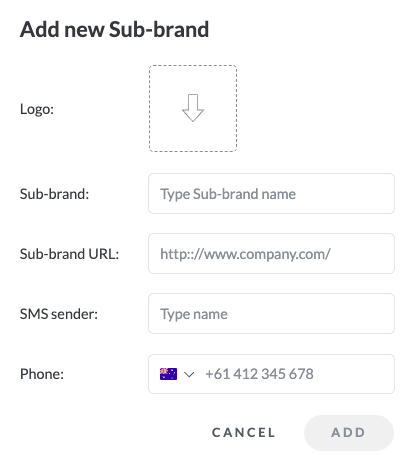Click the dashed logo upload box
Image resolution: width=415 pixels, height=458 pixels.
(193, 108)
